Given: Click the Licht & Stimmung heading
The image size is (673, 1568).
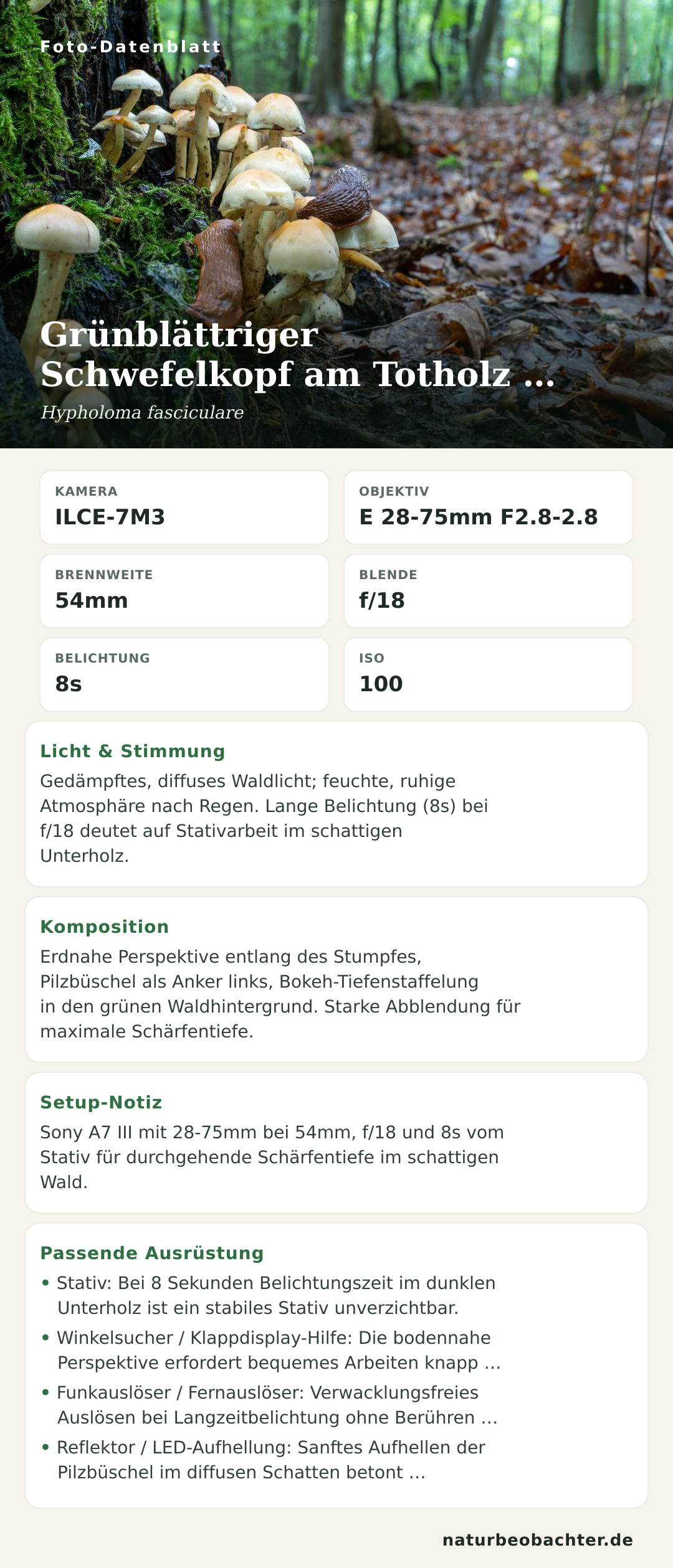Looking at the screenshot, I should coord(133,751).
